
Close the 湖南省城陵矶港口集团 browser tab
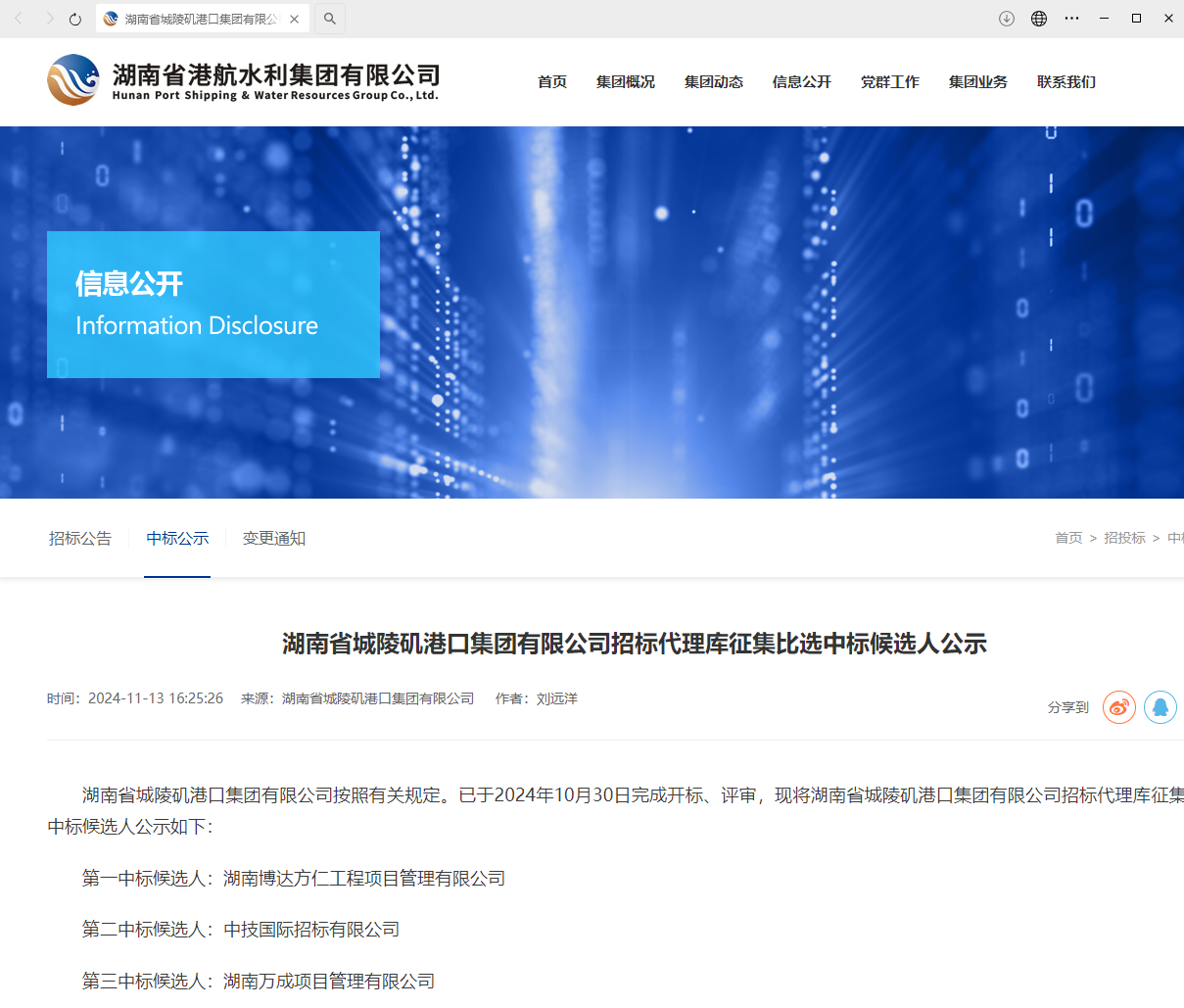click(294, 19)
